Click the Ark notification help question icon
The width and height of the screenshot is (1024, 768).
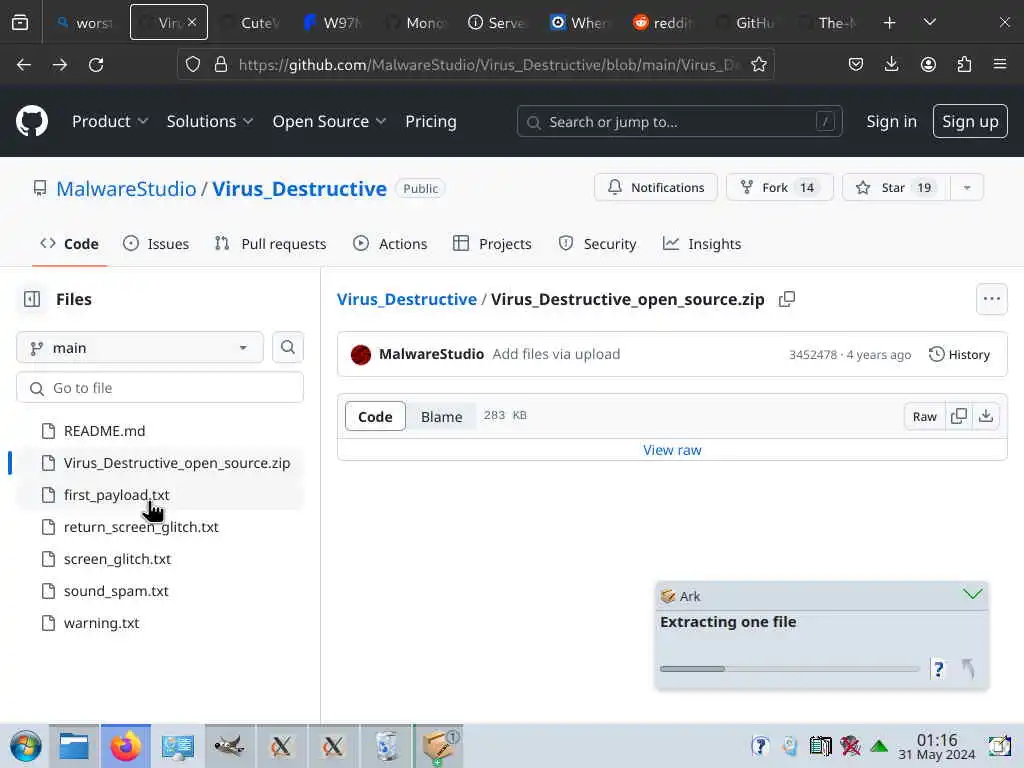(938, 669)
